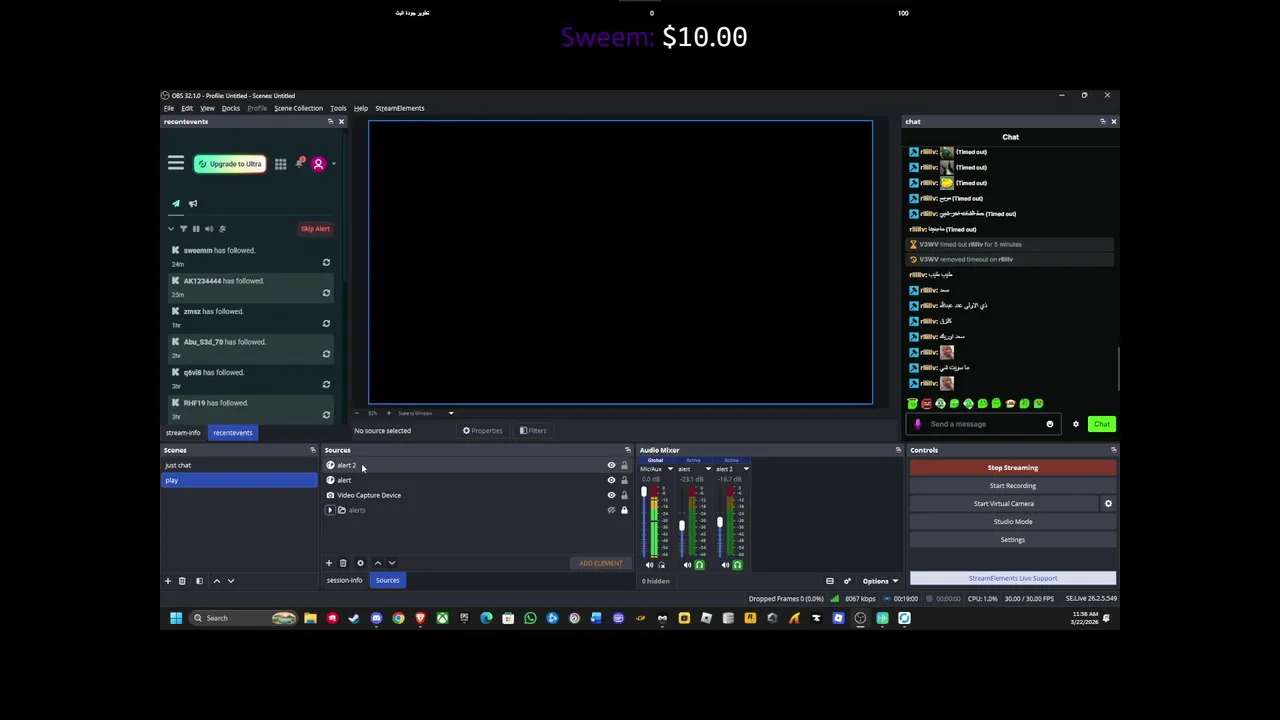
Task: Open the preview scaling dropdown arrow
Action: pyautogui.click(x=450, y=413)
